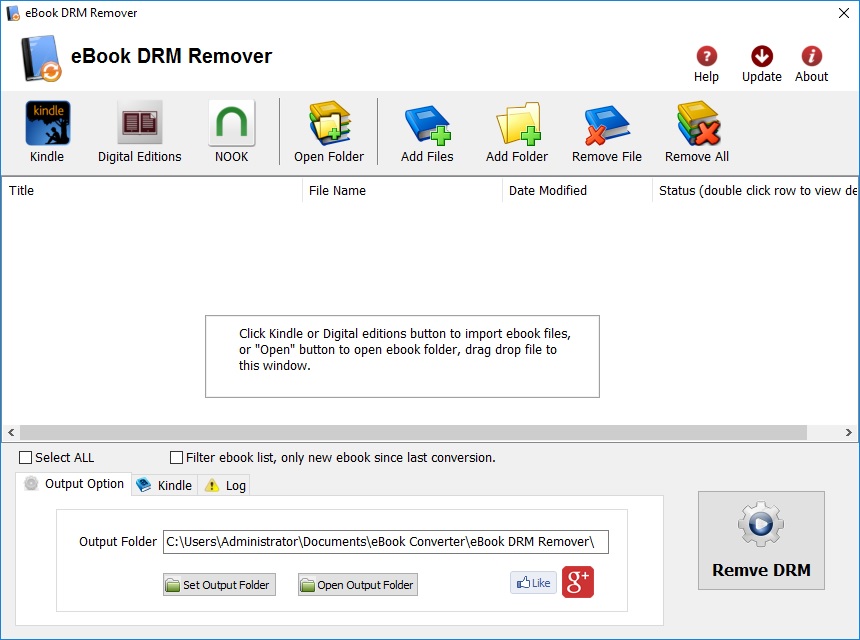The image size is (860, 640).
Task: Click the title bar app icon
Action: (13, 13)
